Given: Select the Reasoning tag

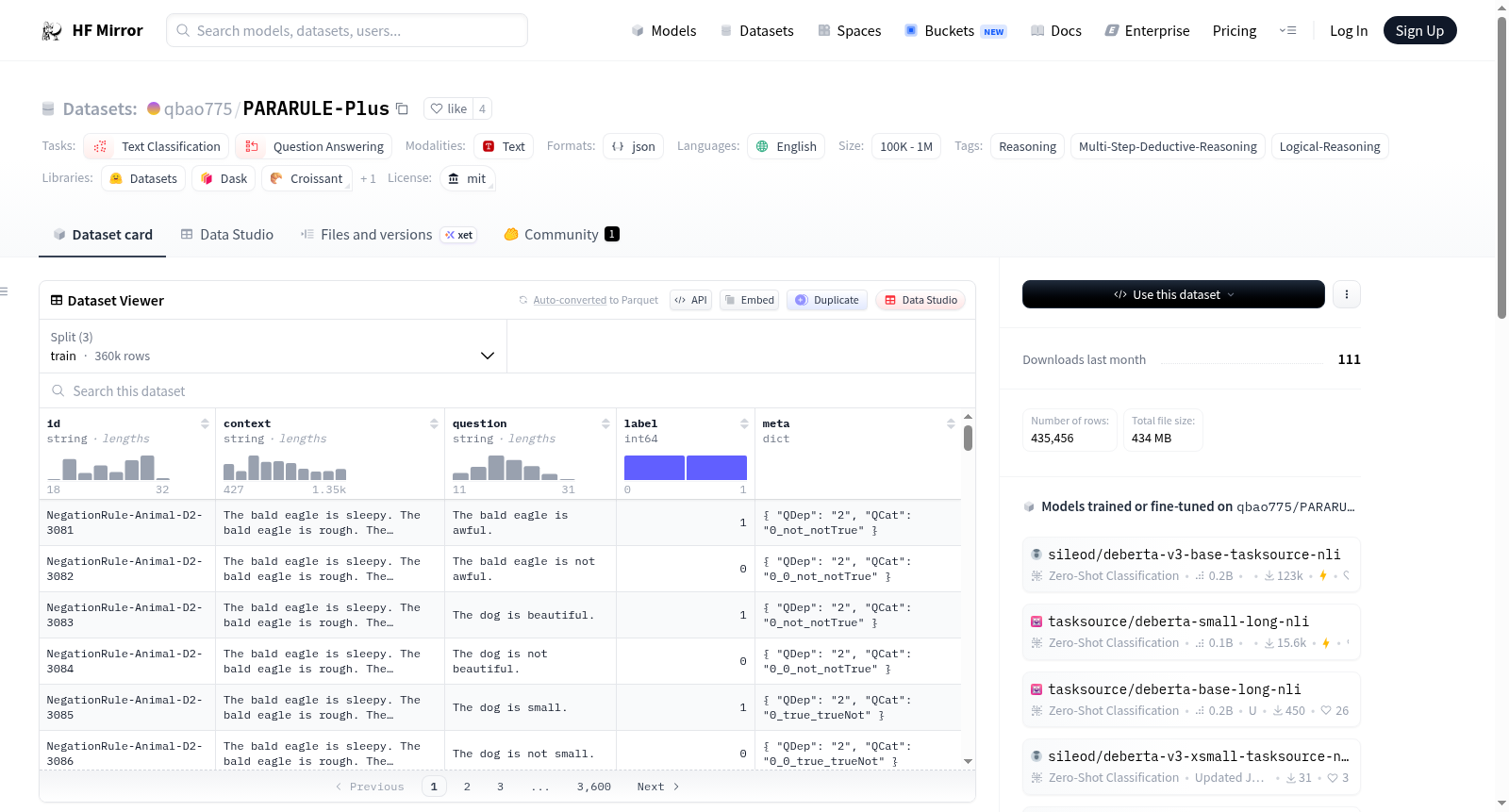Looking at the screenshot, I should coord(1027,146).
